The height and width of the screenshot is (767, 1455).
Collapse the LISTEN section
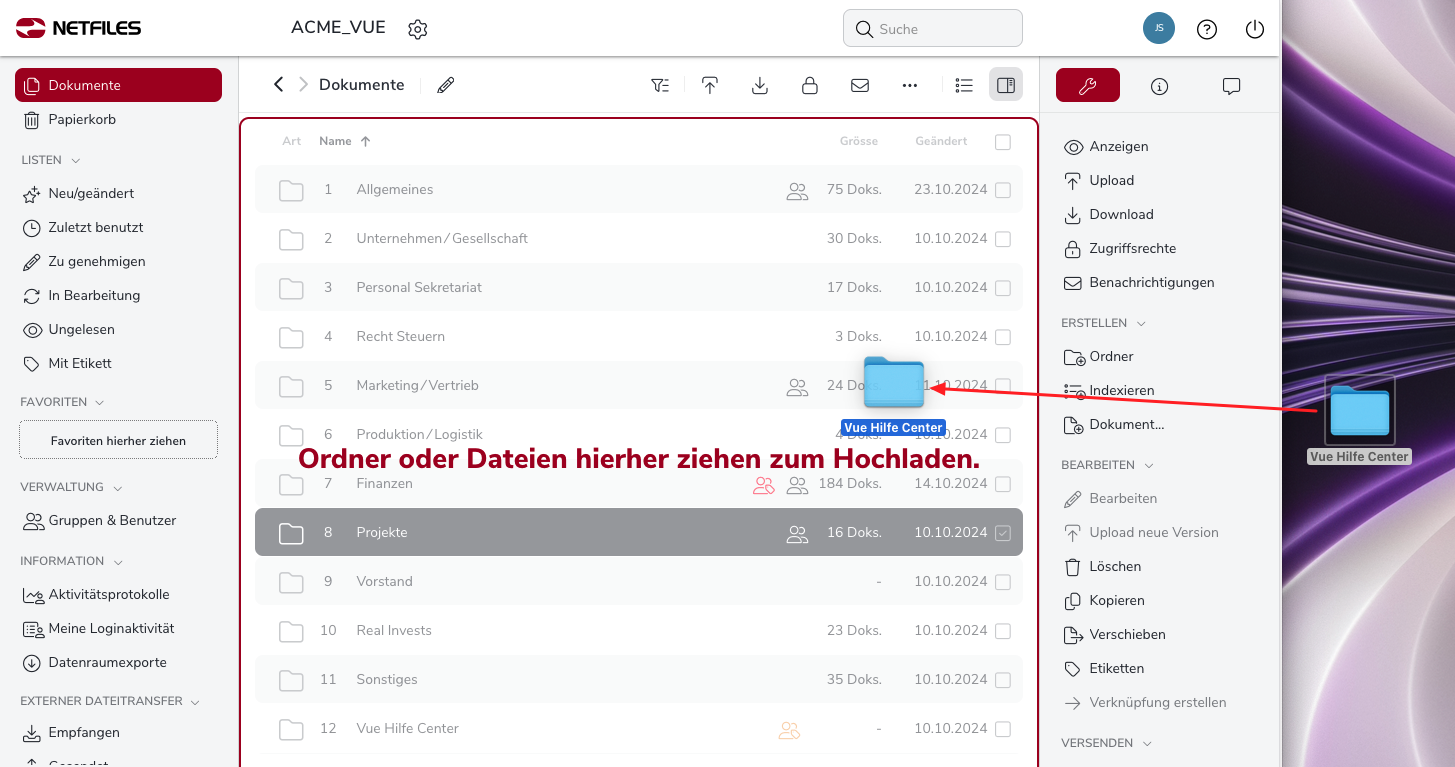pyautogui.click(x=76, y=160)
